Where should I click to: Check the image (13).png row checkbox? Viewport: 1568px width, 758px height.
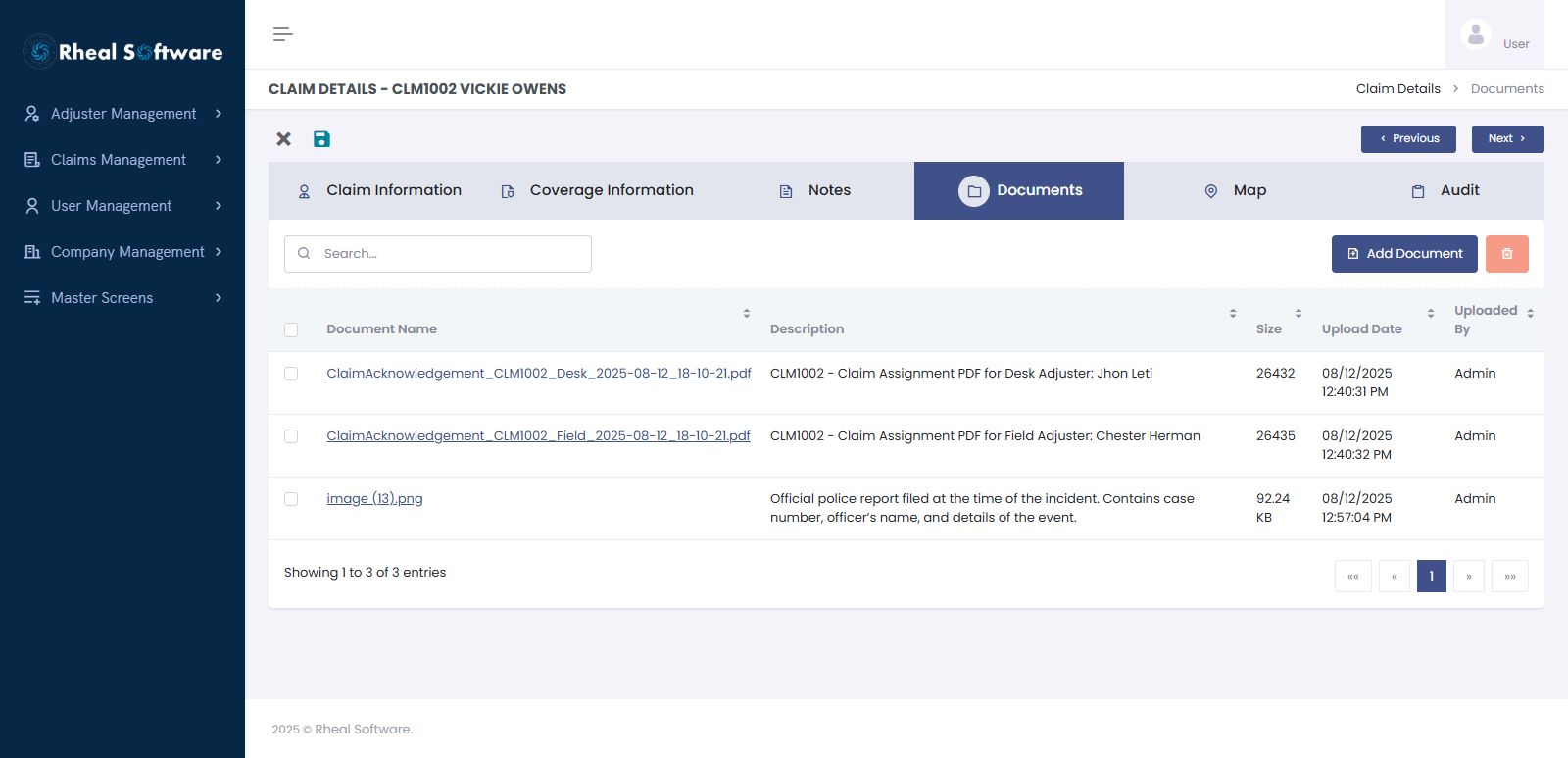tap(291, 499)
